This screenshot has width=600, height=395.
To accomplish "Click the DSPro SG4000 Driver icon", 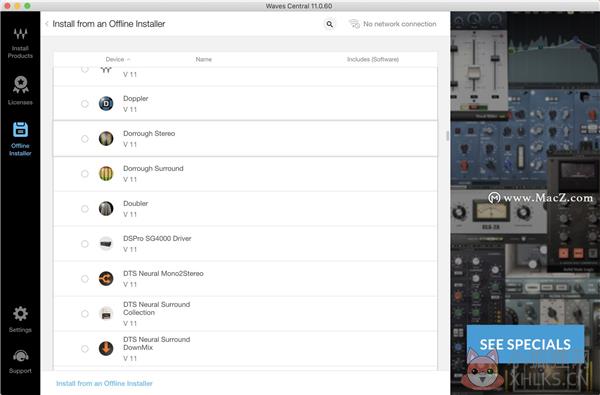I will click(x=106, y=244).
